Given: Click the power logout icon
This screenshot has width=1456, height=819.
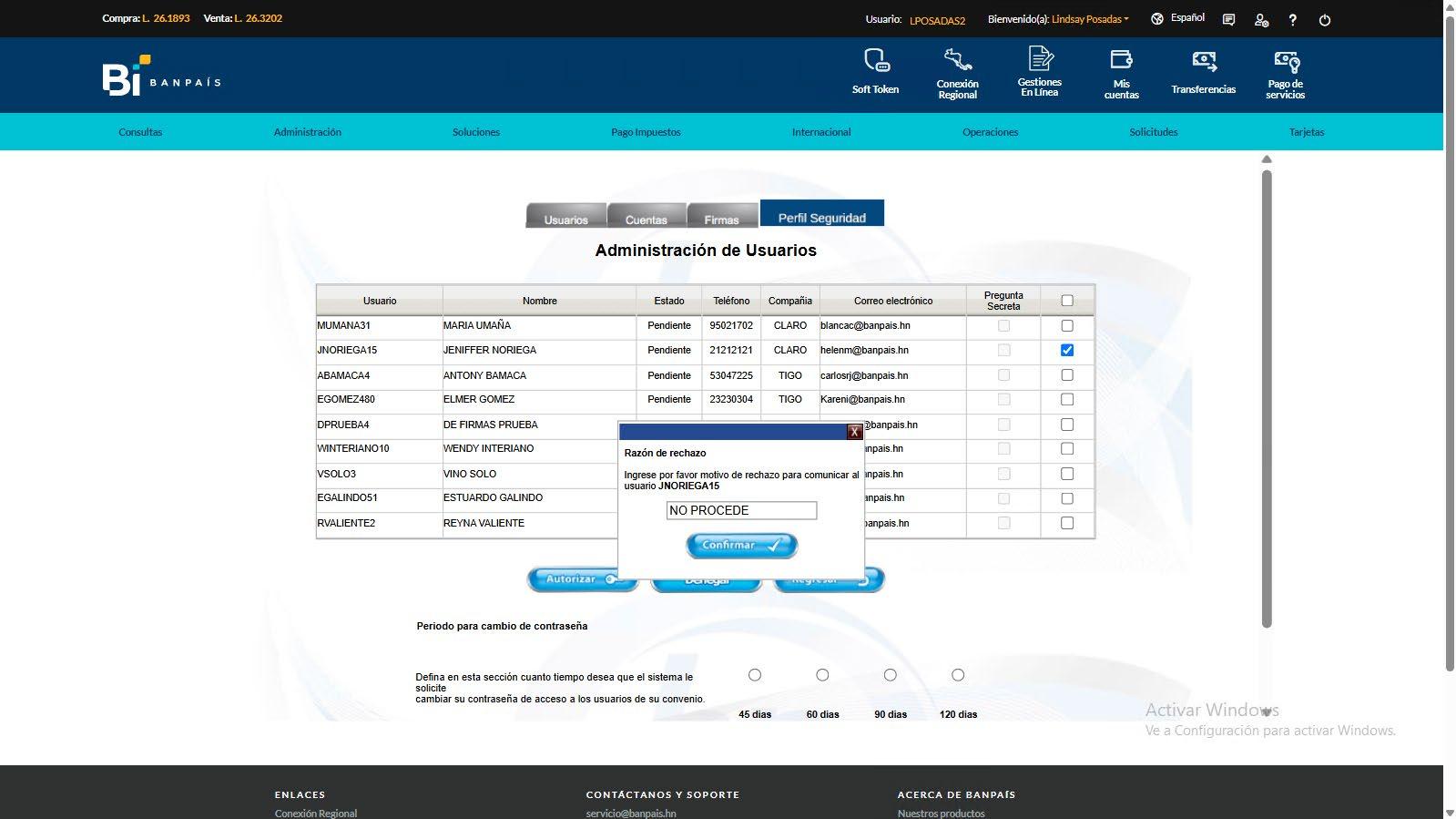Looking at the screenshot, I should click(x=1325, y=20).
